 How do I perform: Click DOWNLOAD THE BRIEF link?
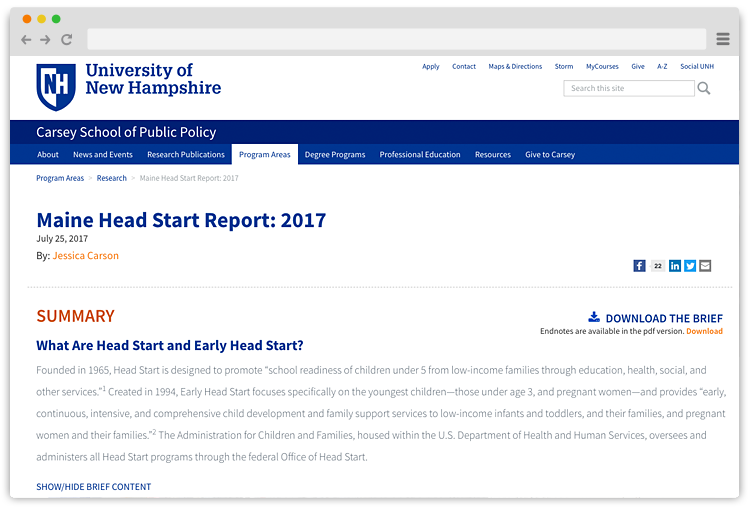[664, 318]
